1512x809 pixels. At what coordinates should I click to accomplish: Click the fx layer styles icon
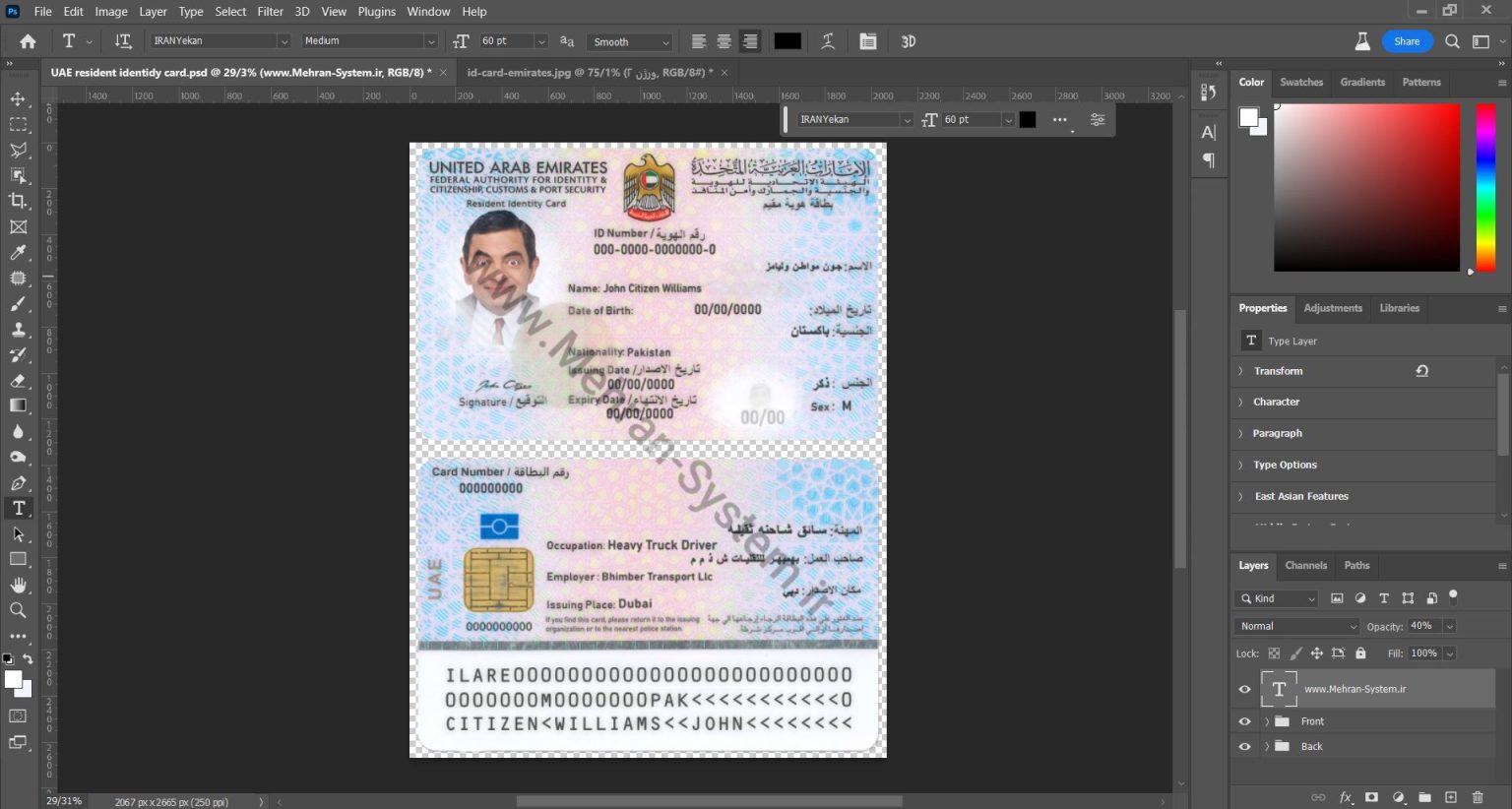[1345, 797]
